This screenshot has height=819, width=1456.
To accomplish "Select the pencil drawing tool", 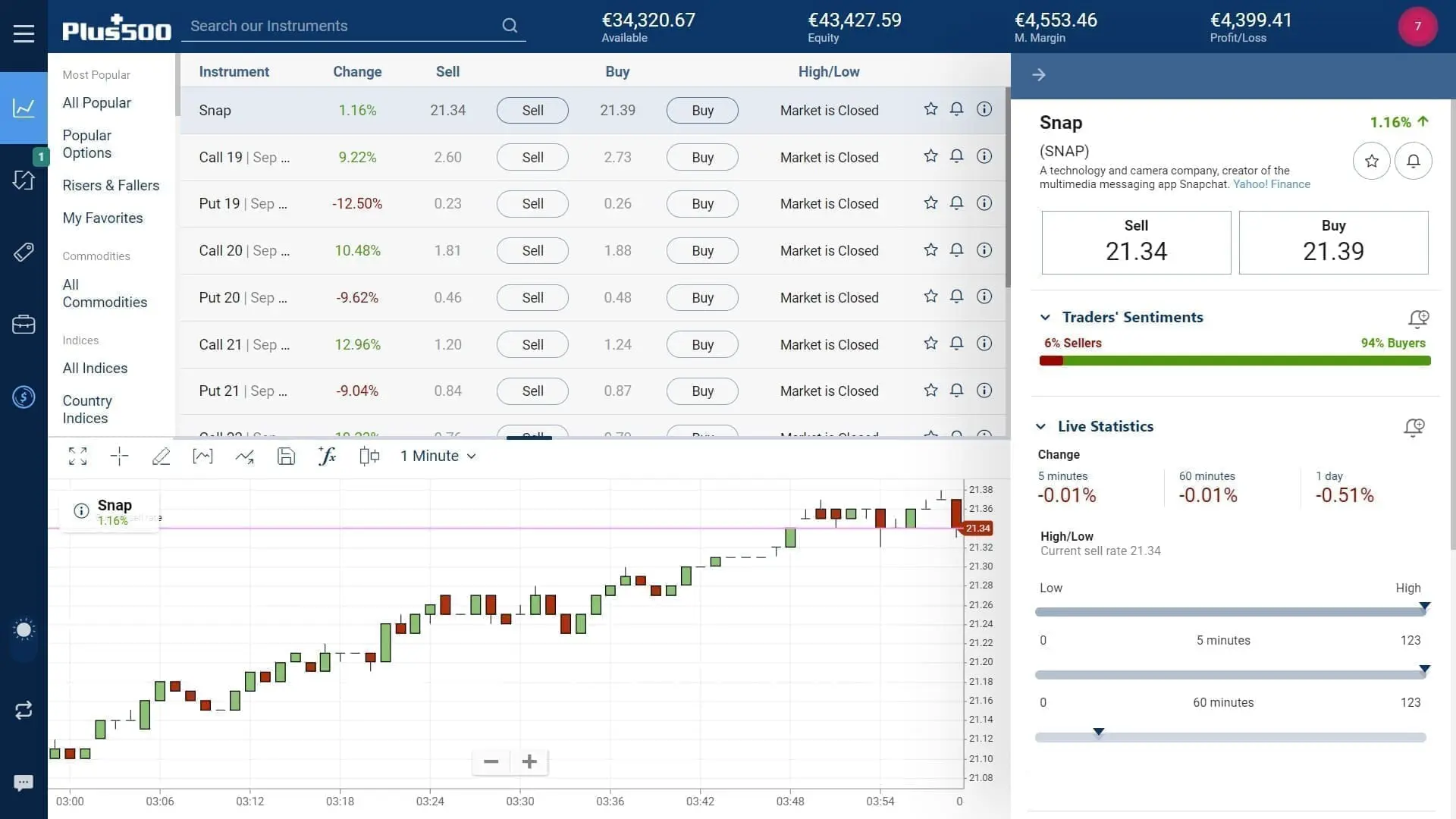I will [161, 456].
